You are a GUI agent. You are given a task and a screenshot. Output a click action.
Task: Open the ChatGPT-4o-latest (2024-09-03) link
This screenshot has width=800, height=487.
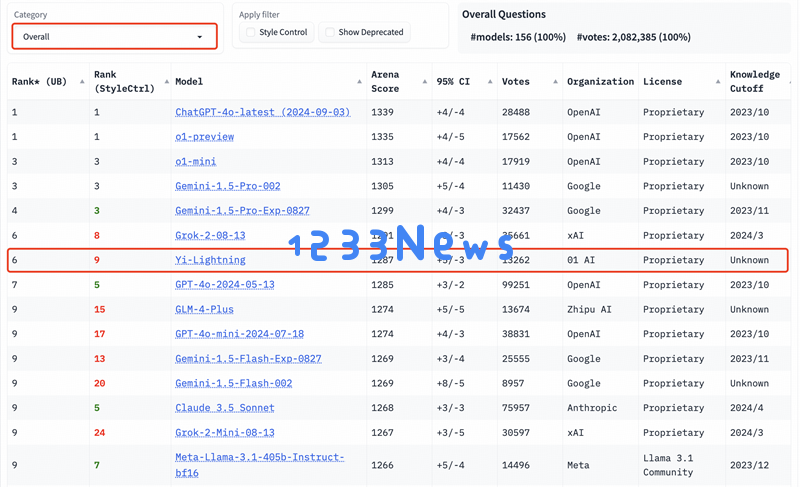pyautogui.click(x=262, y=112)
